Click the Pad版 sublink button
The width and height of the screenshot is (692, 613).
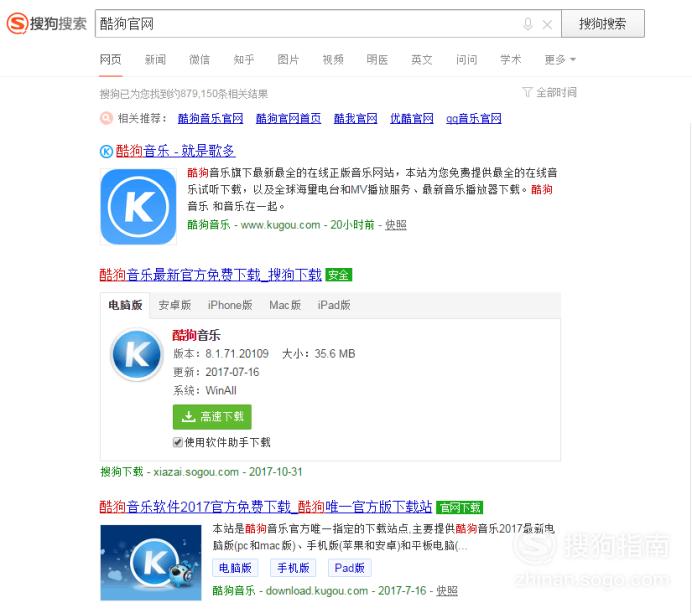pyautogui.click(x=350, y=568)
